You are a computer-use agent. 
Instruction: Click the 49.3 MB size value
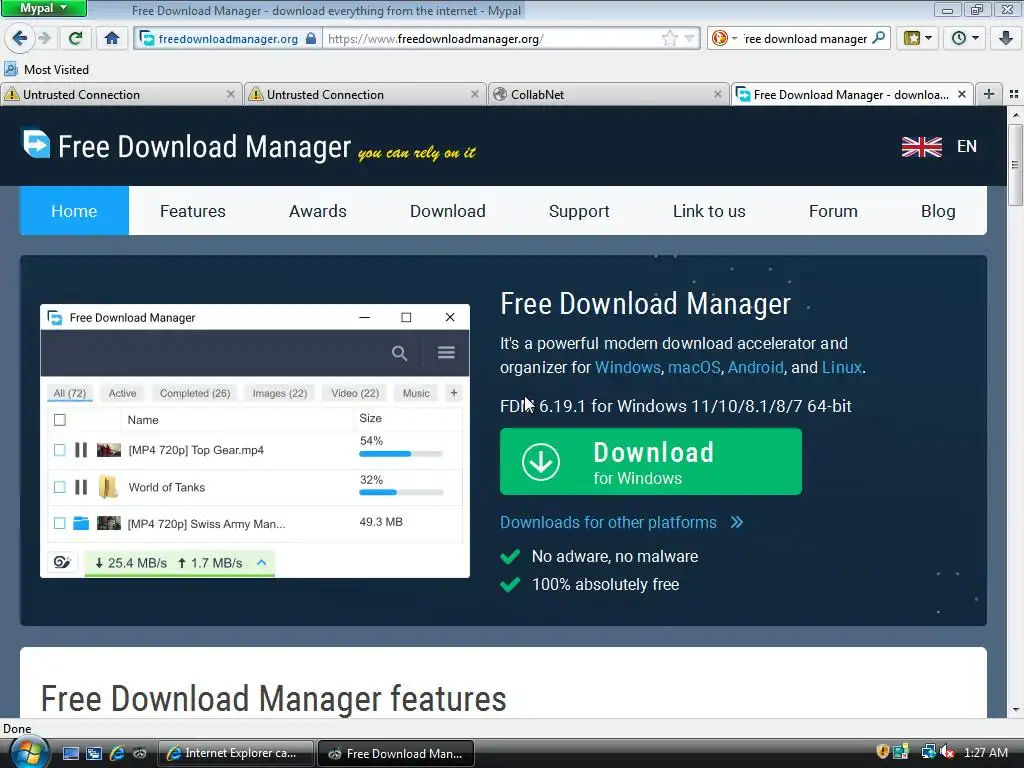[x=381, y=522]
